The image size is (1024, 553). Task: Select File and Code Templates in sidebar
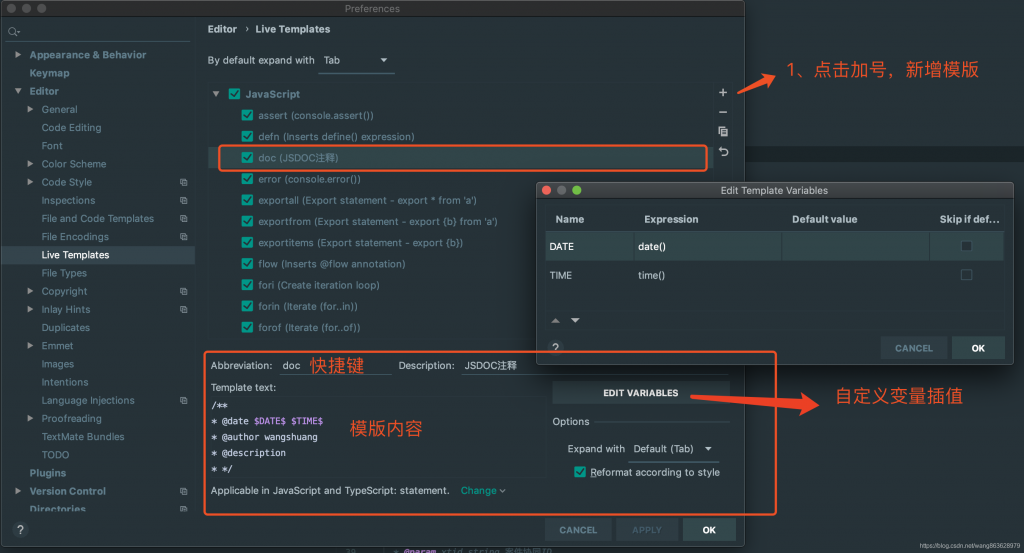tap(98, 219)
